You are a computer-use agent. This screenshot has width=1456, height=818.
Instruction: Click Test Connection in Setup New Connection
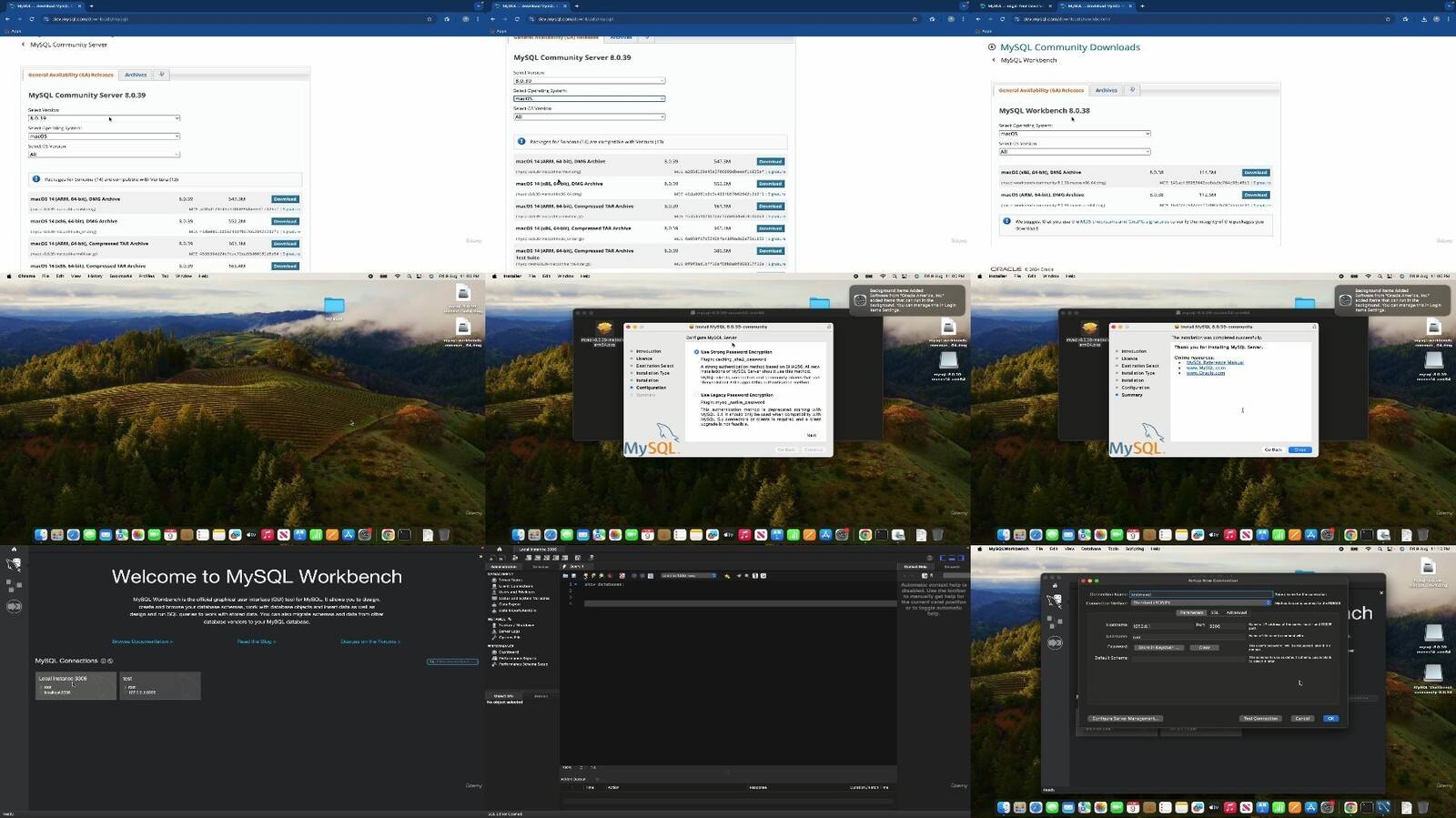point(1260,719)
